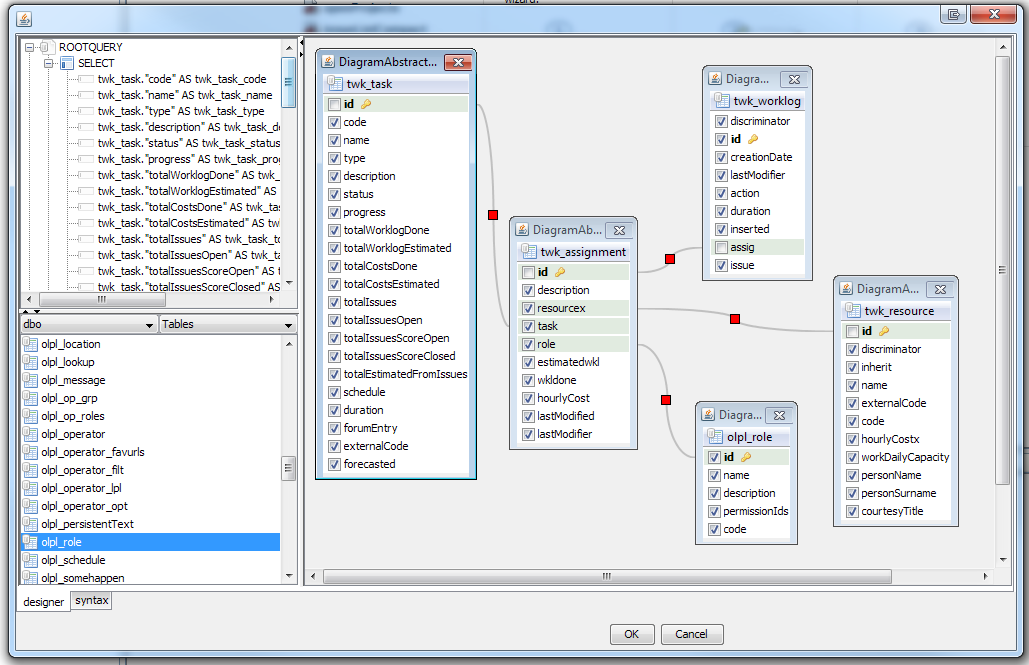Screen dimensions: 1029x665
Task: Open the dbo schema dropdown
Action: pyautogui.click(x=150, y=324)
